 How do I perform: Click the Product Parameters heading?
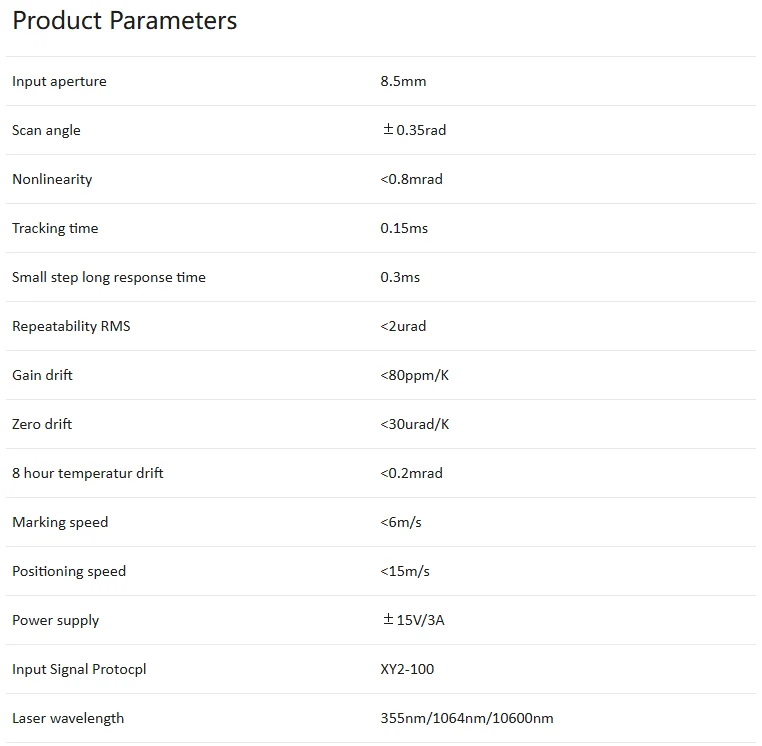click(125, 21)
